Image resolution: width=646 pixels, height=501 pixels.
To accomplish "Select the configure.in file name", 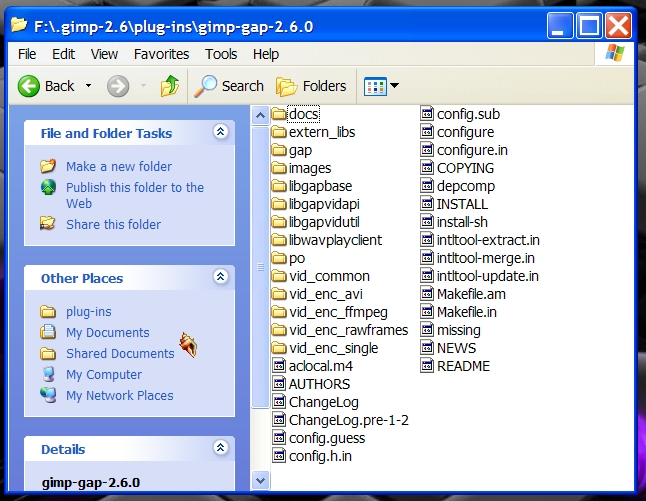I will click(472, 150).
